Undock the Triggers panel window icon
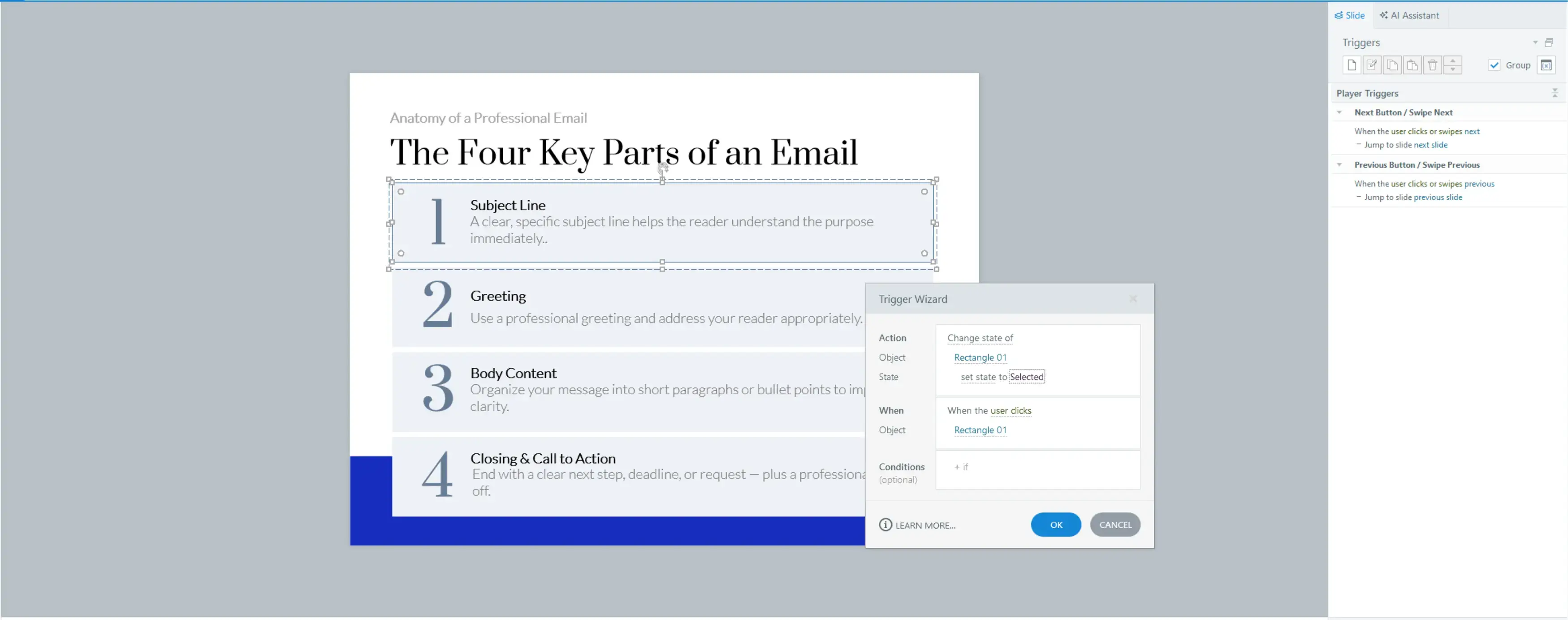Viewport: 1568px width, 620px height. [1549, 43]
